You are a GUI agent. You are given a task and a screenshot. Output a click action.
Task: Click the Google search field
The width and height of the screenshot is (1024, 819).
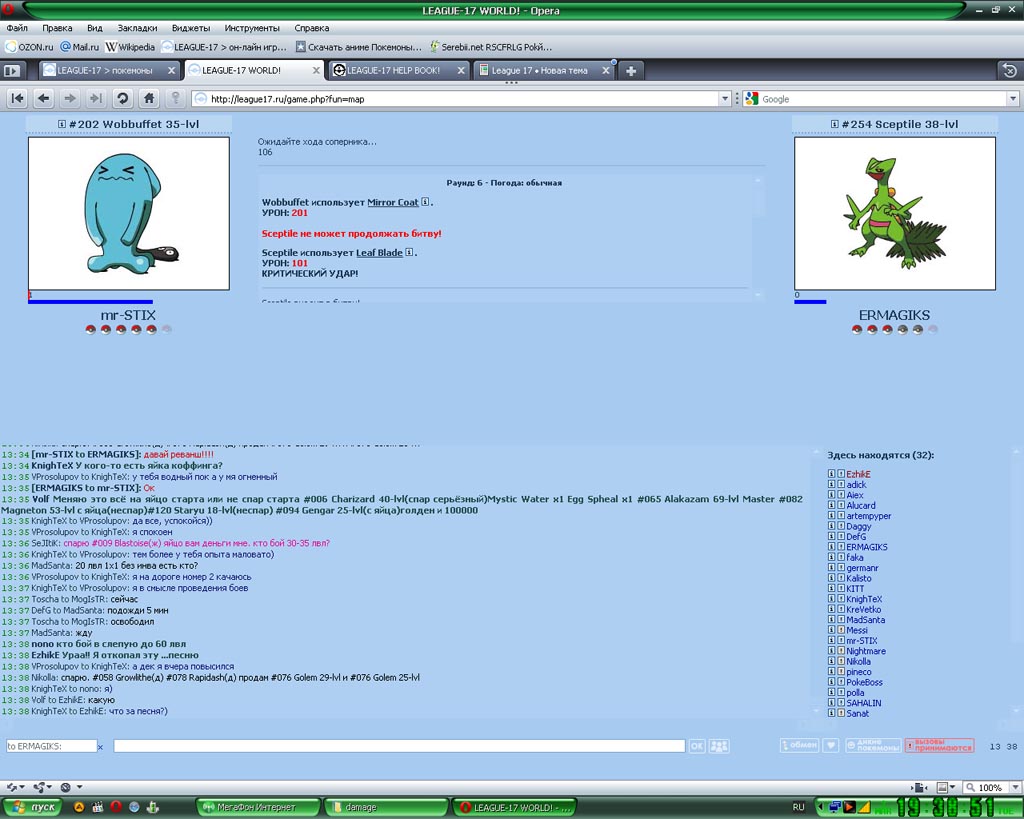pyautogui.click(x=883, y=99)
